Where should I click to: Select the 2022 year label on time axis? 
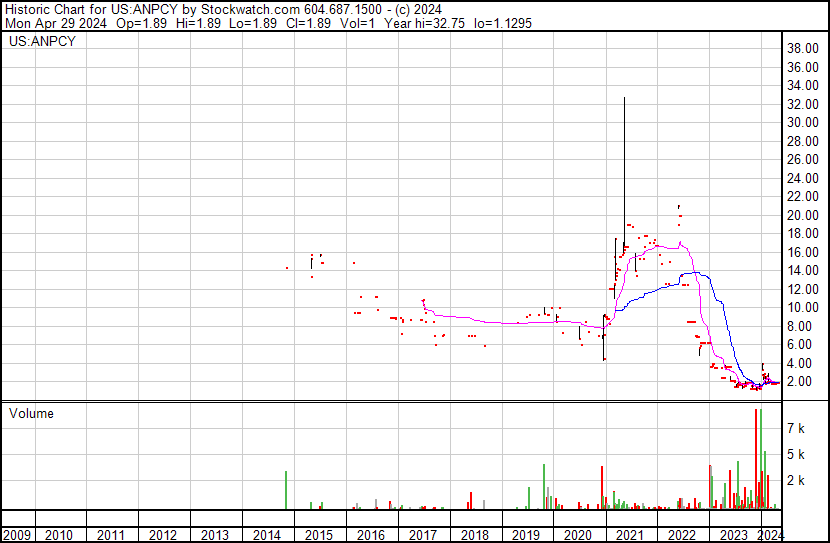point(681,535)
